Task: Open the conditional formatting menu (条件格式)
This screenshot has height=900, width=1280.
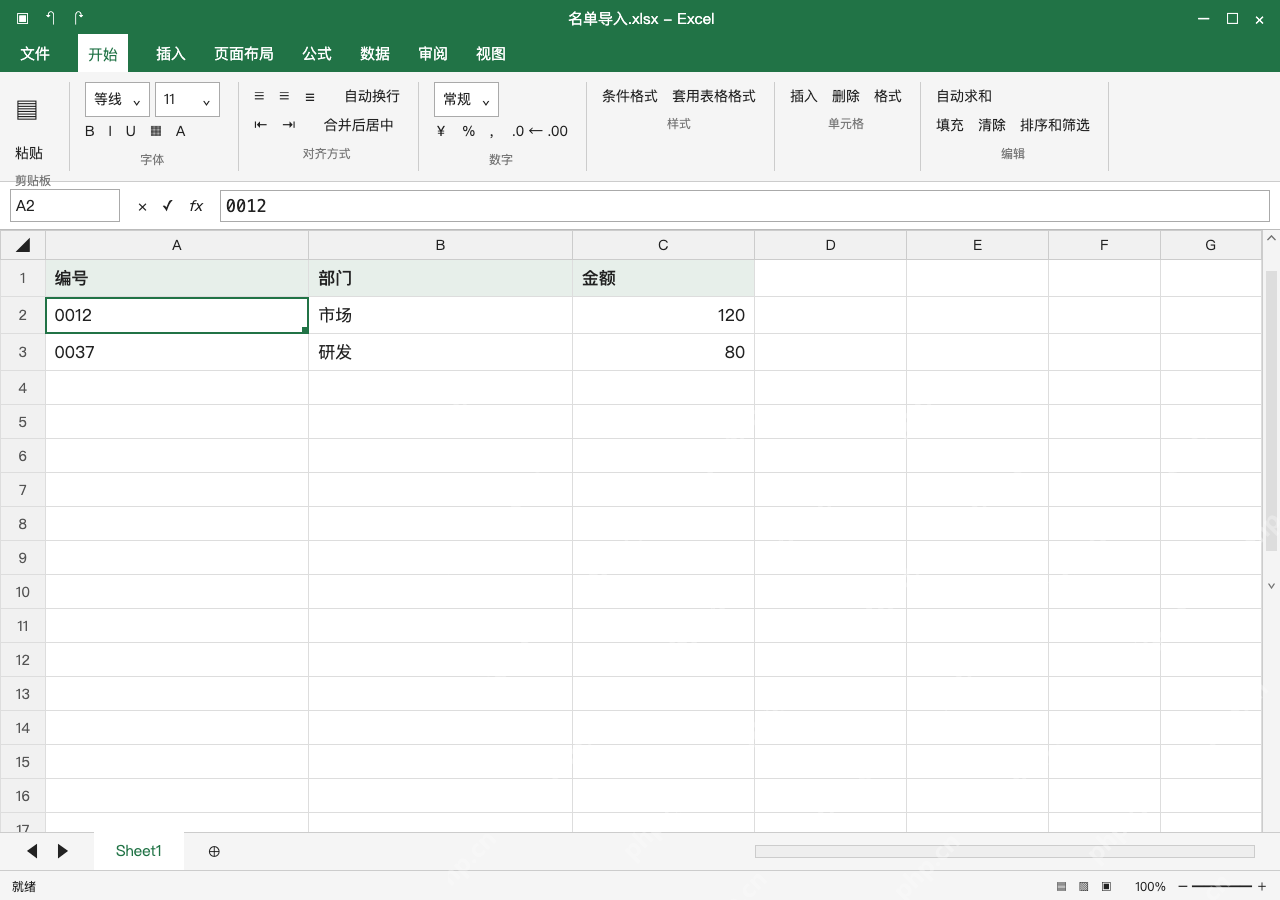Action: (x=630, y=96)
